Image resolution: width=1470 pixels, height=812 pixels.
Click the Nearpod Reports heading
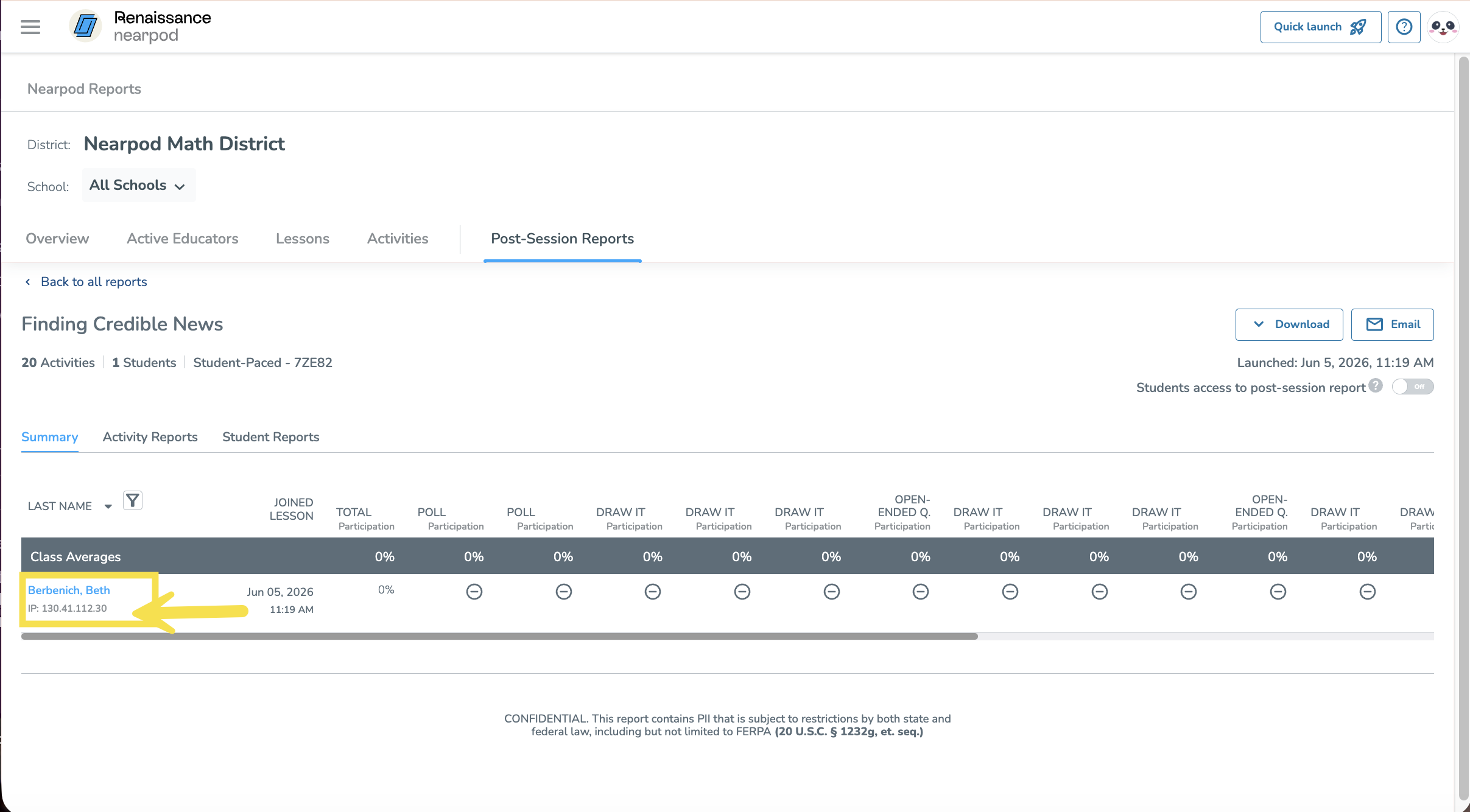tap(84, 89)
